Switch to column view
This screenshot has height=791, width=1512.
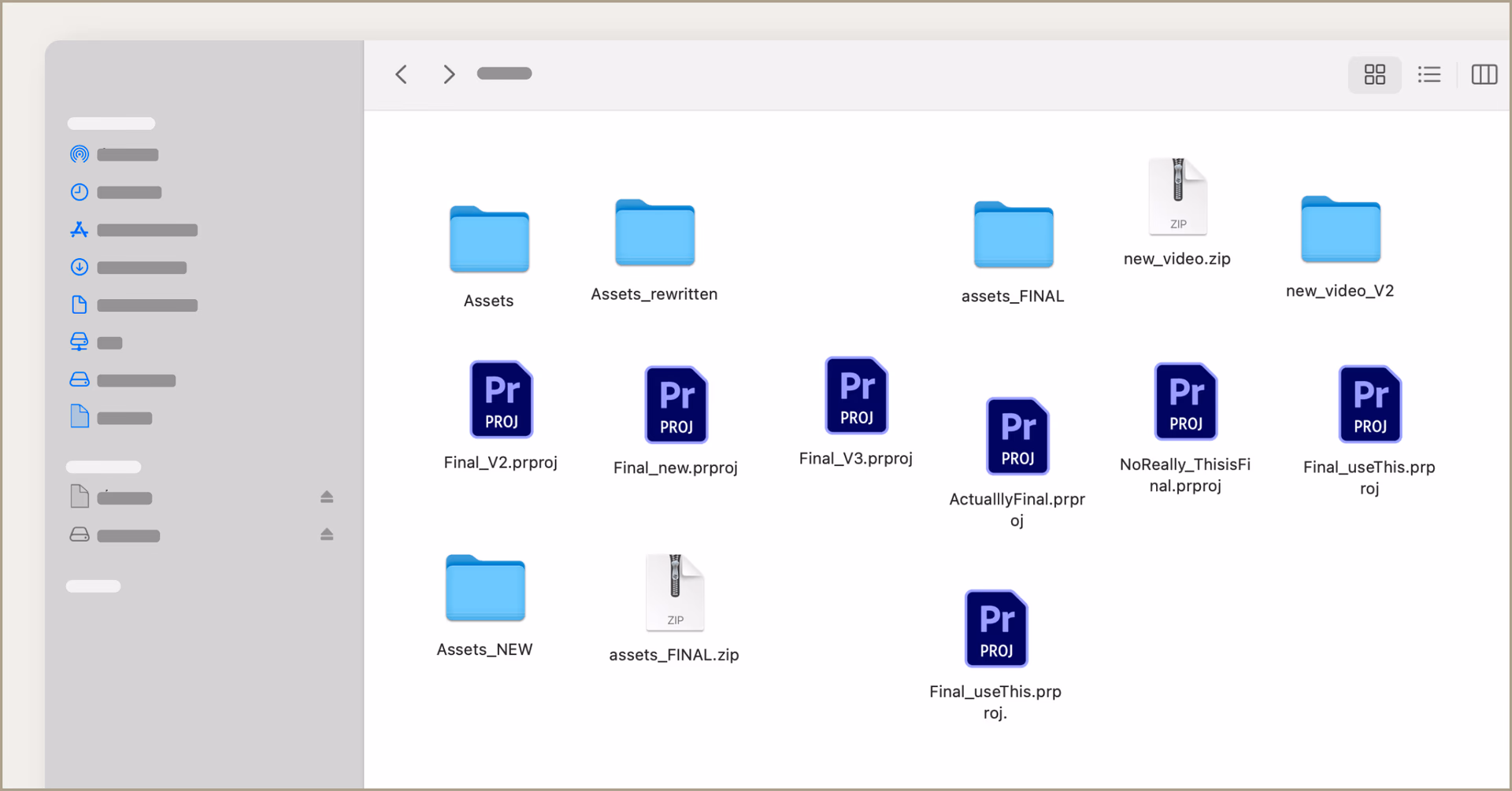[x=1484, y=74]
